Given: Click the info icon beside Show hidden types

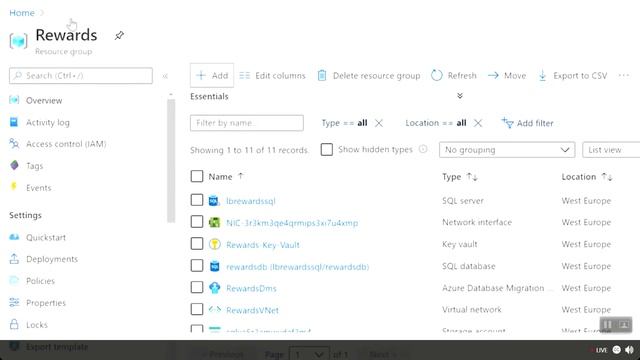Looking at the screenshot, I should (423, 149).
